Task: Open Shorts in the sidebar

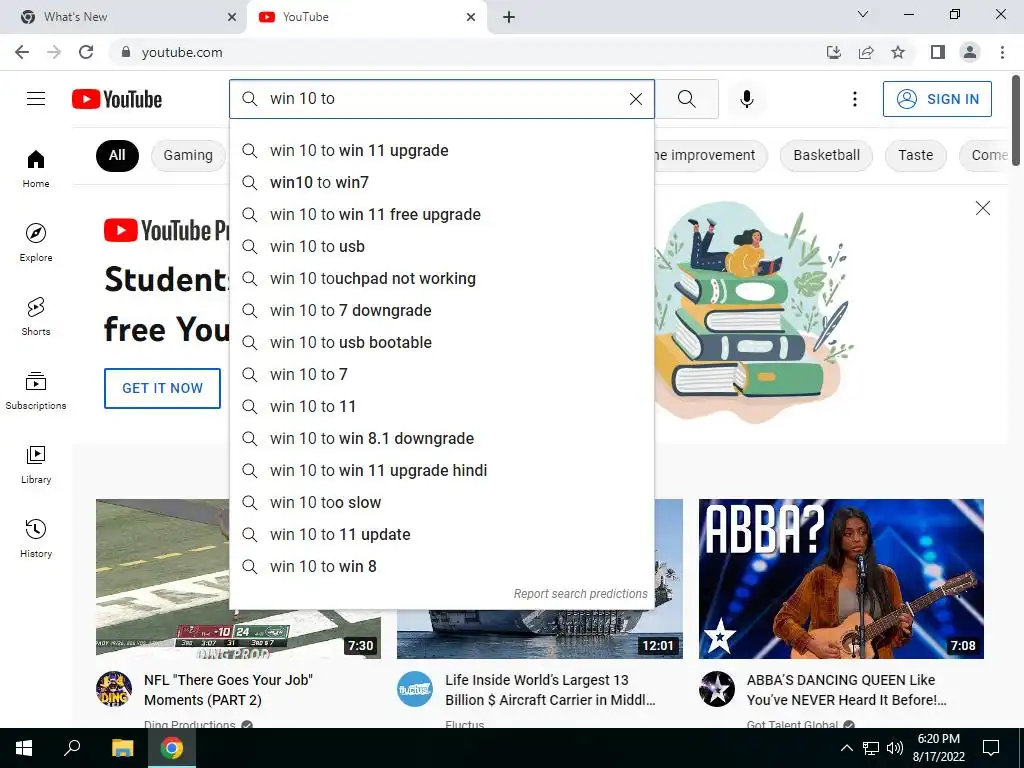Action: tap(36, 316)
